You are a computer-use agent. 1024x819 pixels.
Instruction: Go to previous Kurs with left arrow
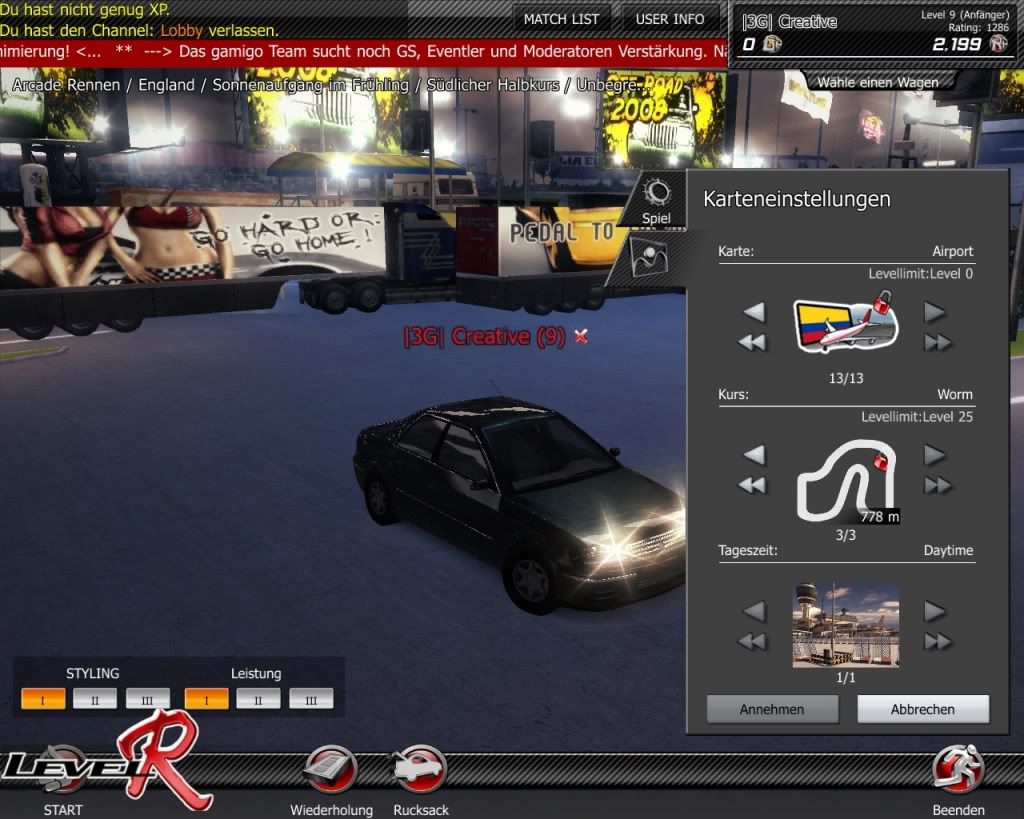click(754, 456)
